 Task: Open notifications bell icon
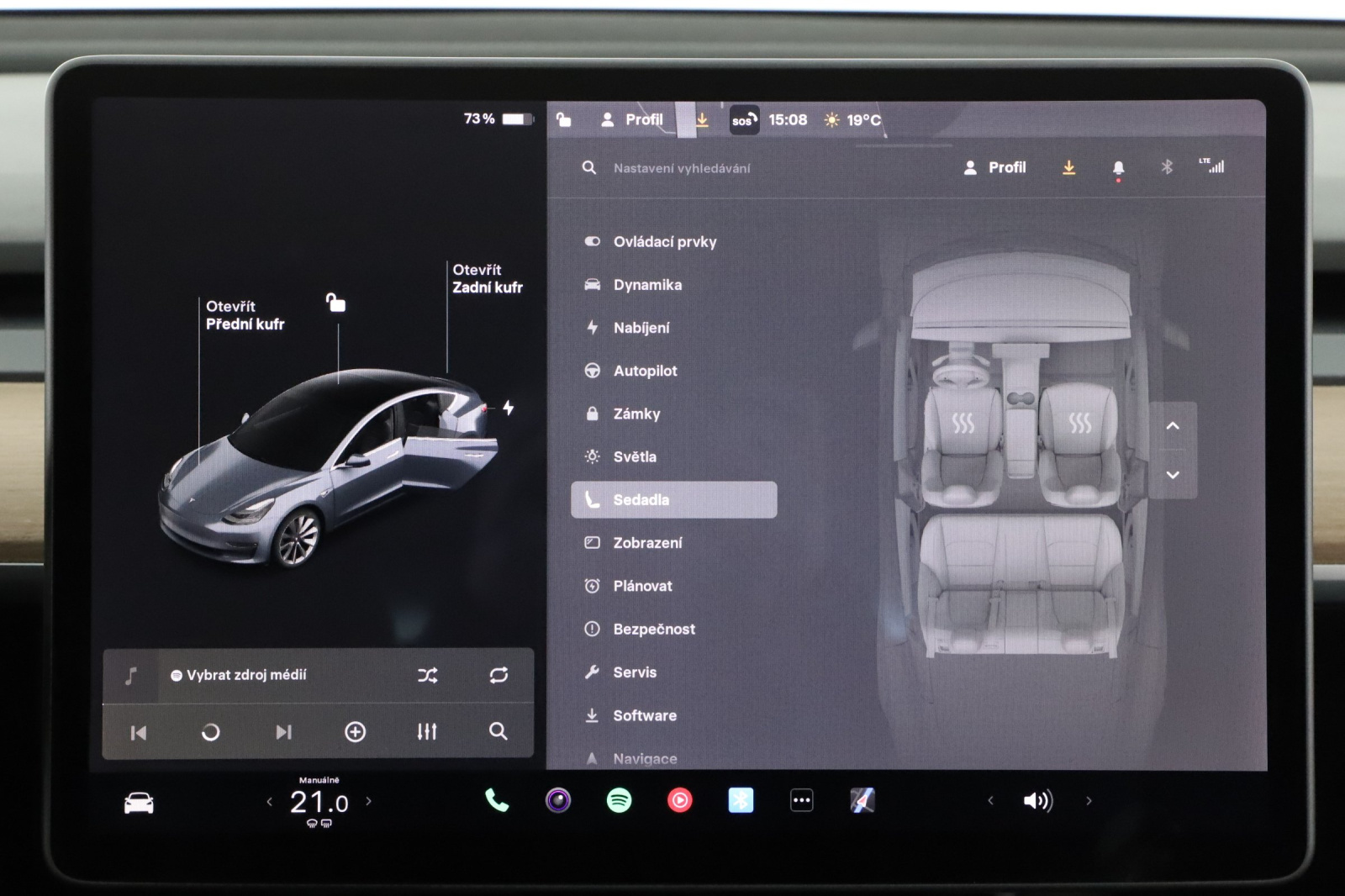1118,168
